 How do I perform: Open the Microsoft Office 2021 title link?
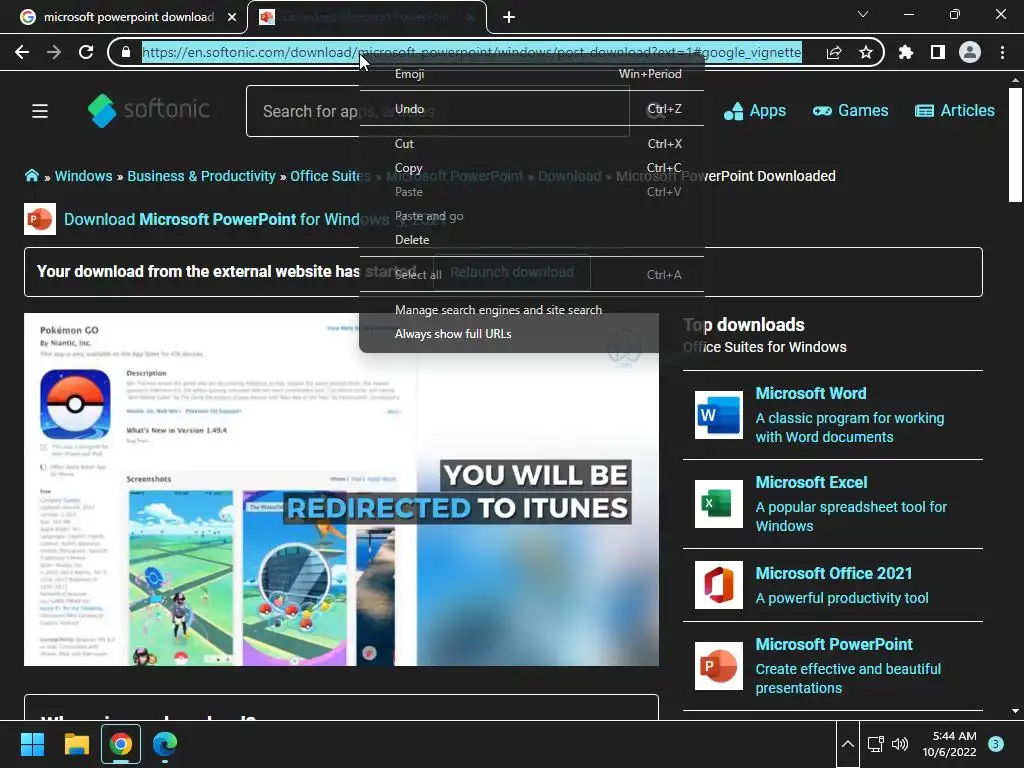[x=833, y=573]
